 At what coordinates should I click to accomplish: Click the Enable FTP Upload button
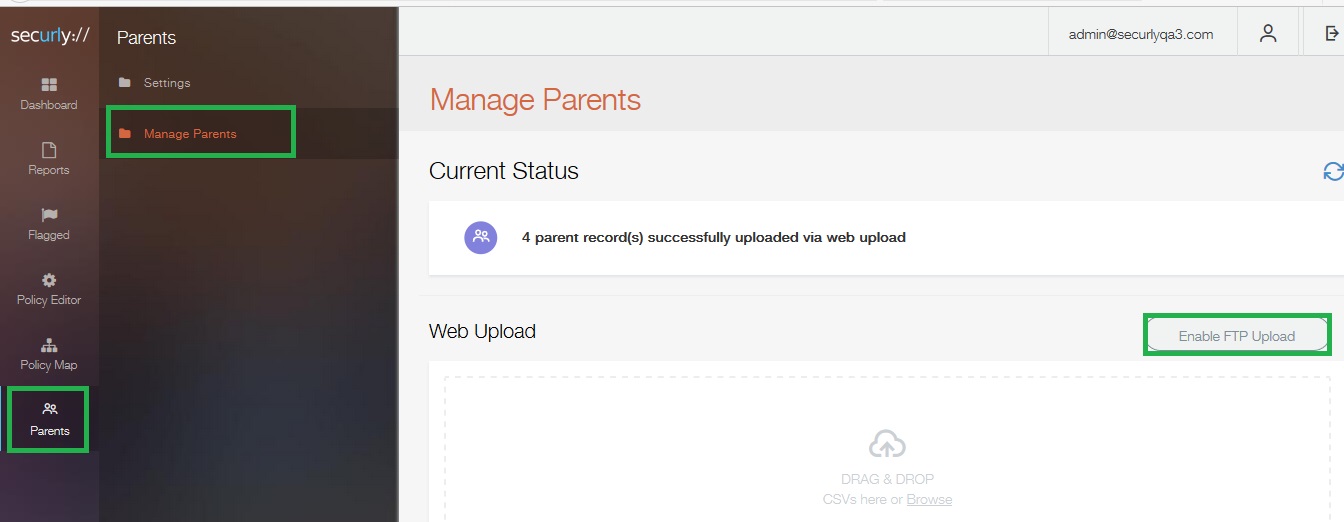pyautogui.click(x=1237, y=336)
